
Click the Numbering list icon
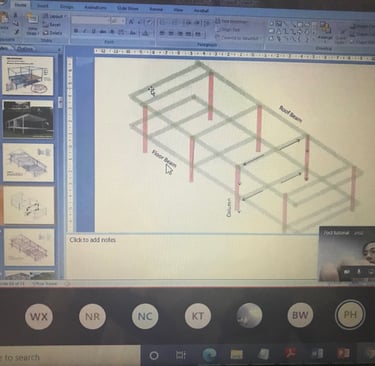coord(176,23)
